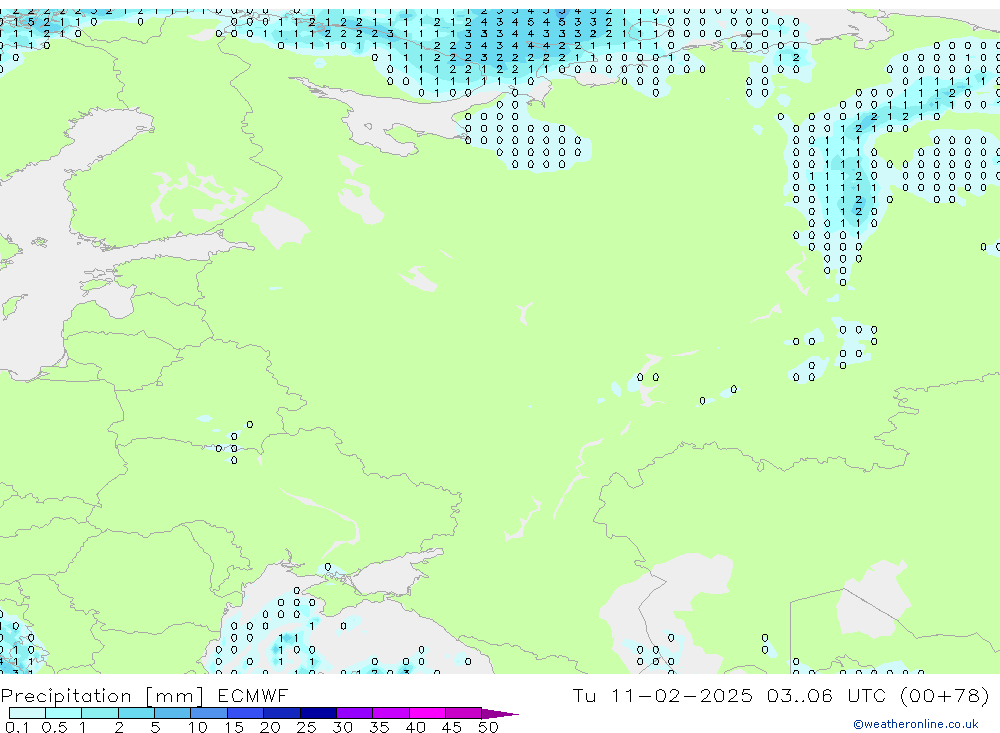Select the 10–15 mm blue legend swatch
Viewport: 1000px width, 733px height.
click(x=209, y=713)
